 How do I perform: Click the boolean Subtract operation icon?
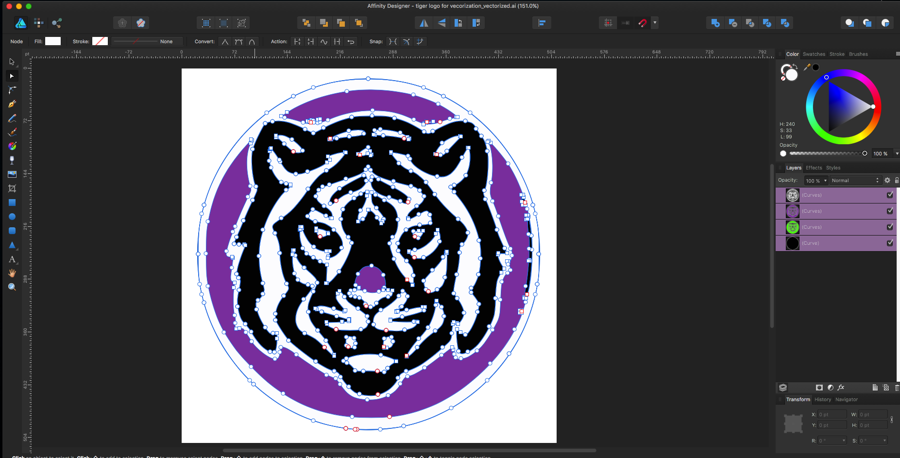coord(733,23)
